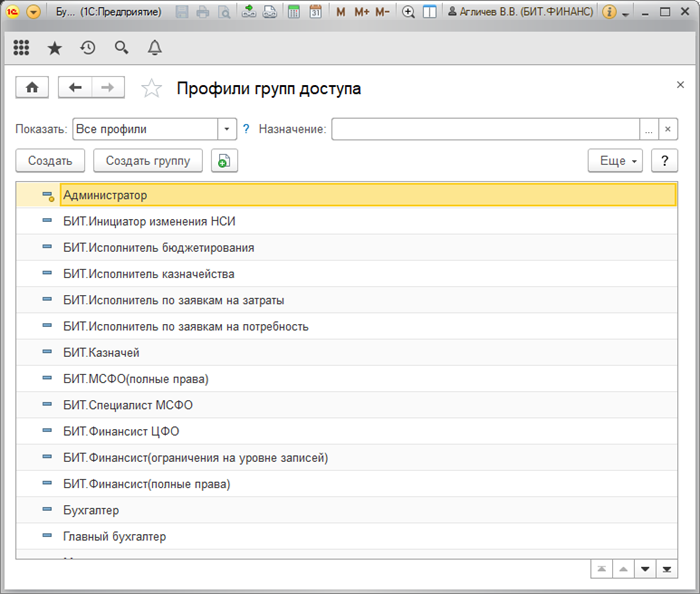Open the main menu round arrow button

pyautogui.click(x=34, y=12)
